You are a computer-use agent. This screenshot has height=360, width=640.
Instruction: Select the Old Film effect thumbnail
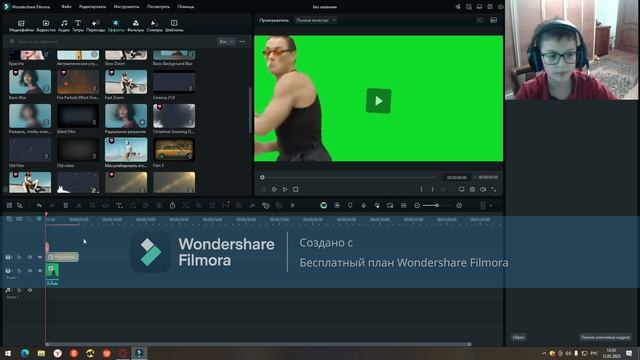tap(30, 150)
